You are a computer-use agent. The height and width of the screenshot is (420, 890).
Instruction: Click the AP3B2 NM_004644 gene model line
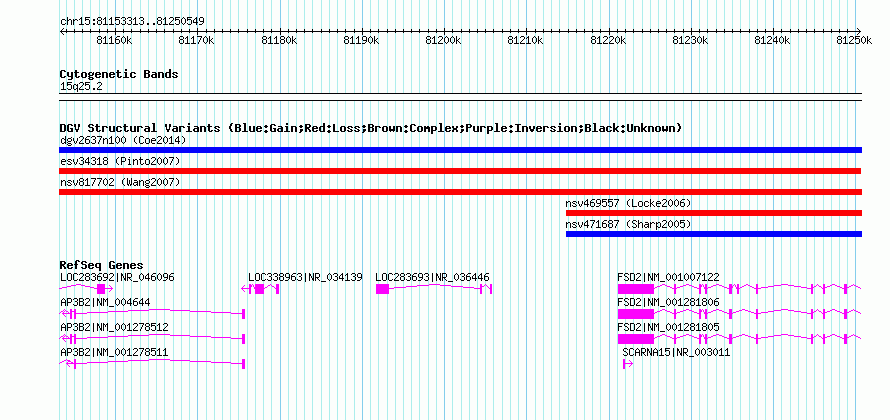tap(152, 313)
